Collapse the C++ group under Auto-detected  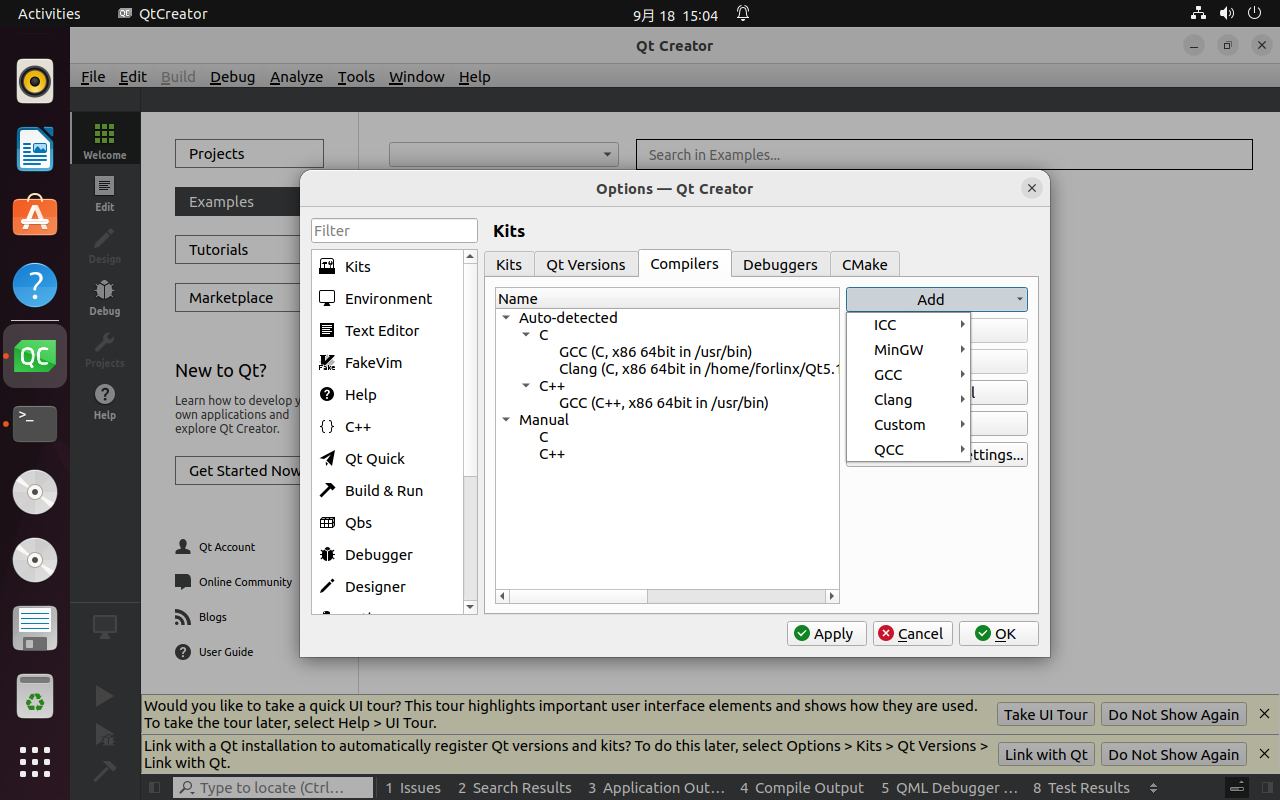(527, 386)
